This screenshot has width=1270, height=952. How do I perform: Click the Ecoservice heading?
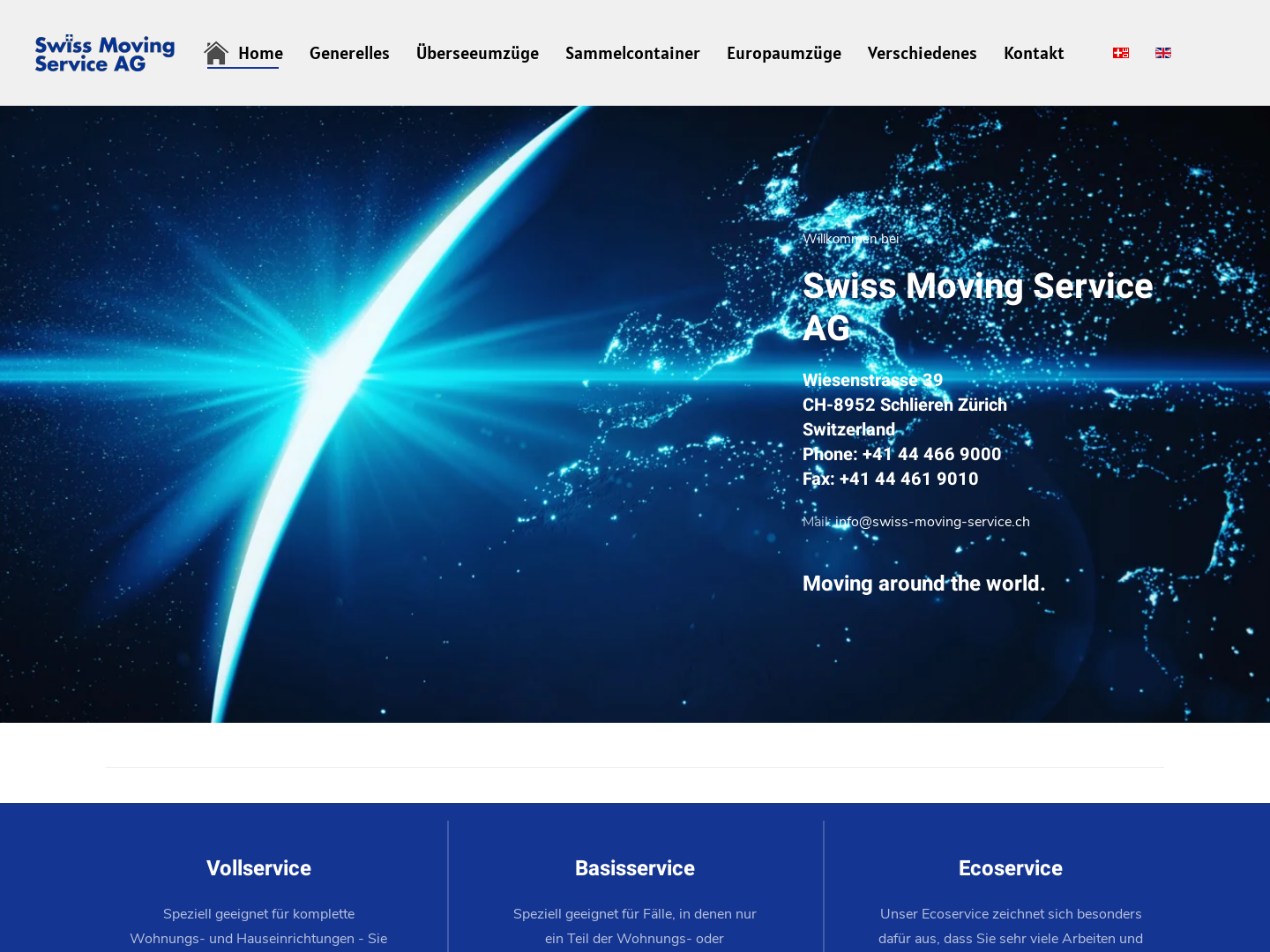click(x=1011, y=868)
